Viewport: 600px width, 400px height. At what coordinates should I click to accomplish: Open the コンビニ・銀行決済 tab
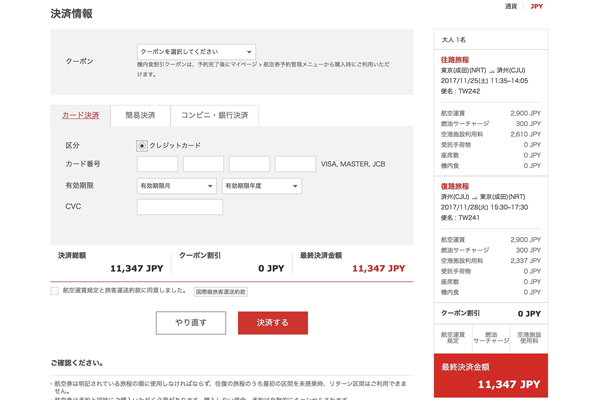pyautogui.click(x=215, y=115)
